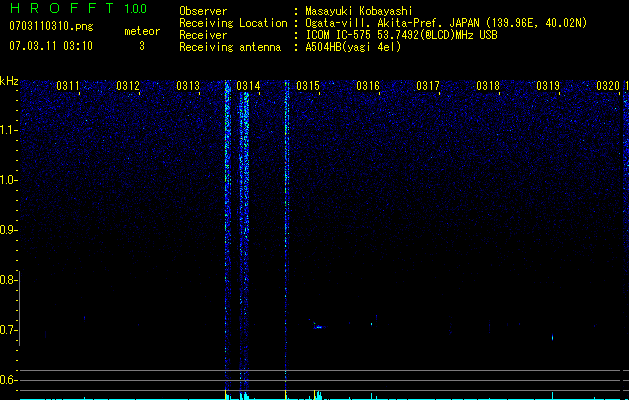Click the 1.1 kHz frequency tick label
629x400 pixels.
[8, 130]
